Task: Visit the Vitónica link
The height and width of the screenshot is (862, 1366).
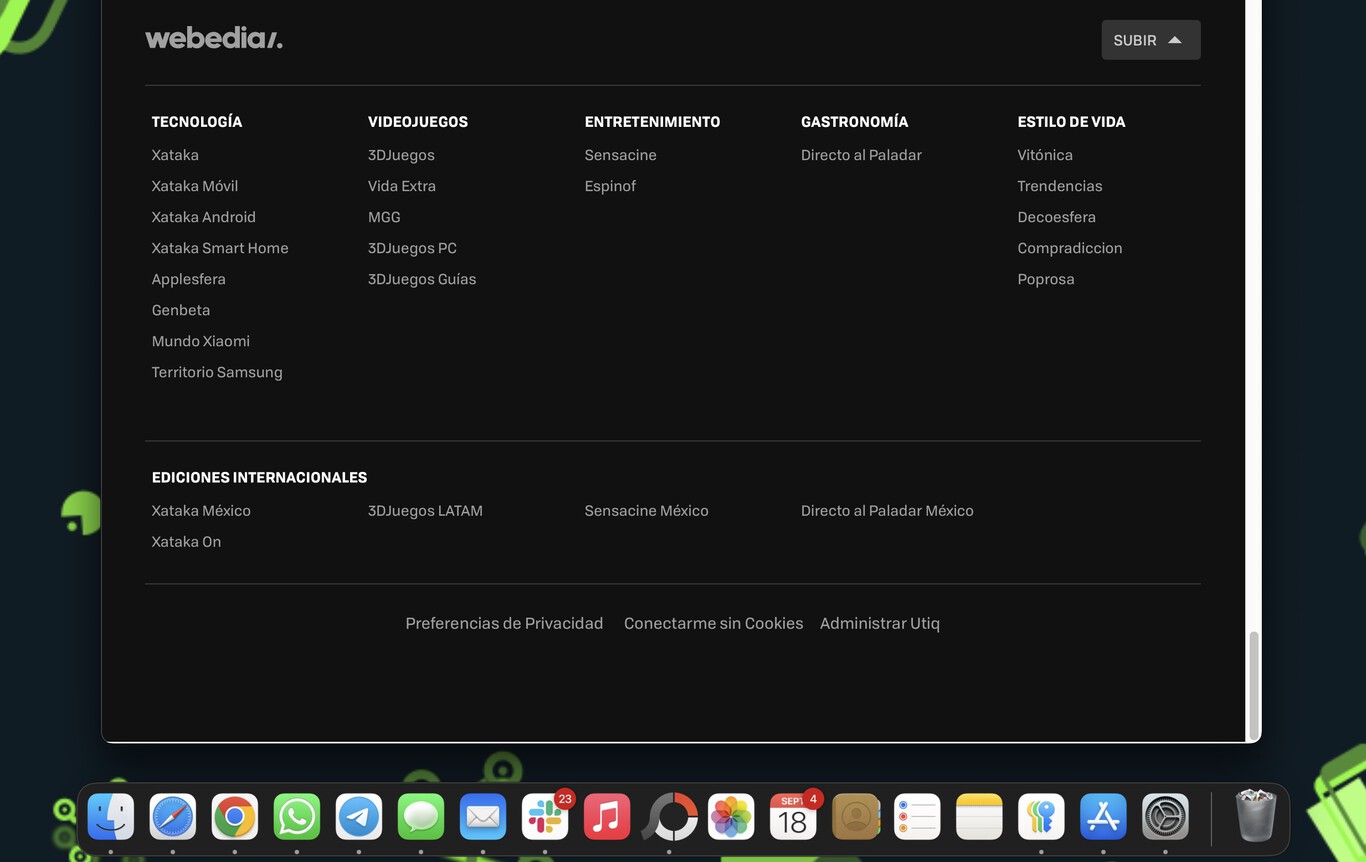Action: pos(1045,155)
